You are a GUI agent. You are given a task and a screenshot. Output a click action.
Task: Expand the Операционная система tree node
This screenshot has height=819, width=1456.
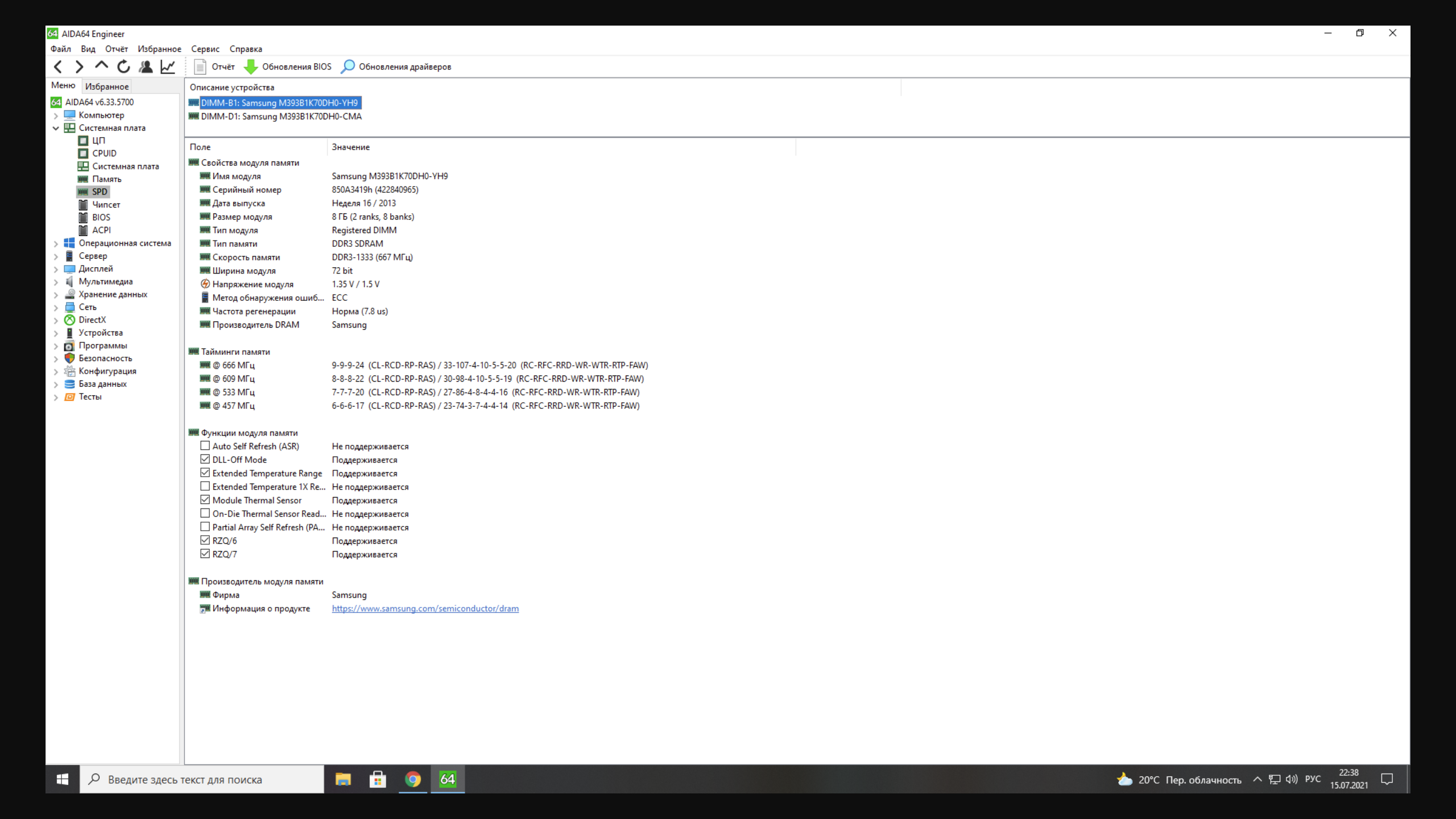(56, 243)
